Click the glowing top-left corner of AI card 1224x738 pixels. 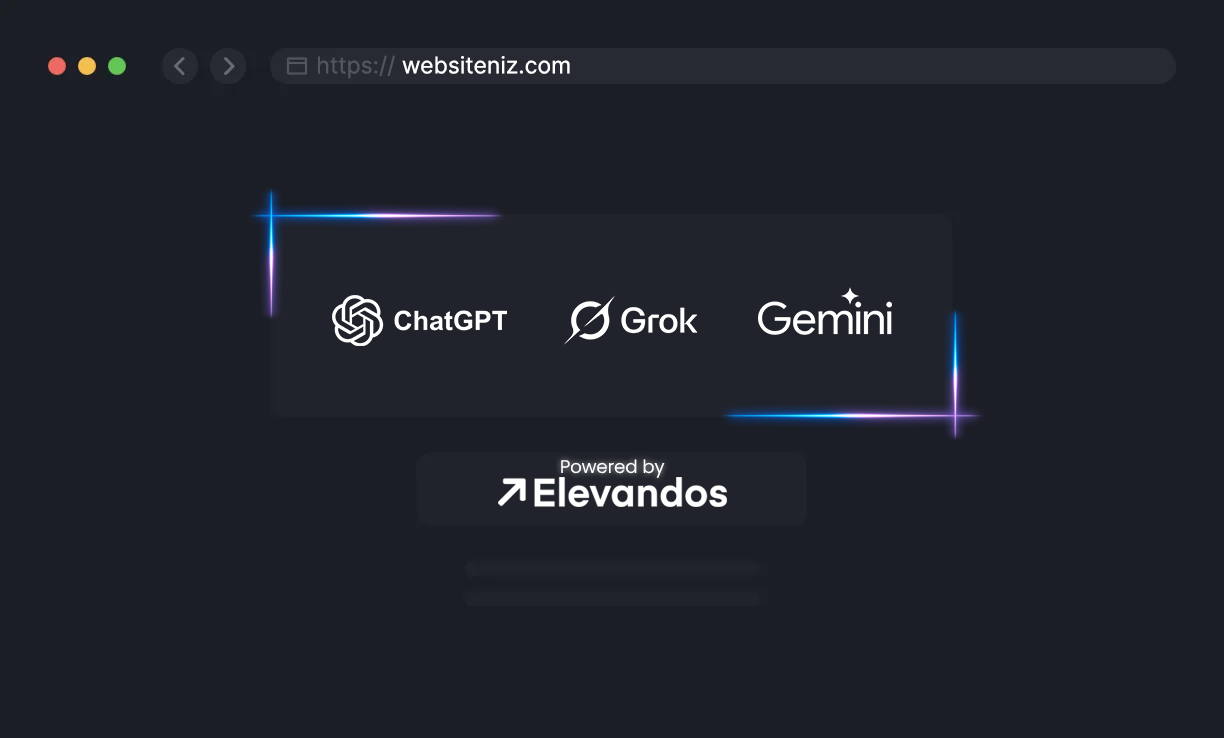click(x=271, y=215)
